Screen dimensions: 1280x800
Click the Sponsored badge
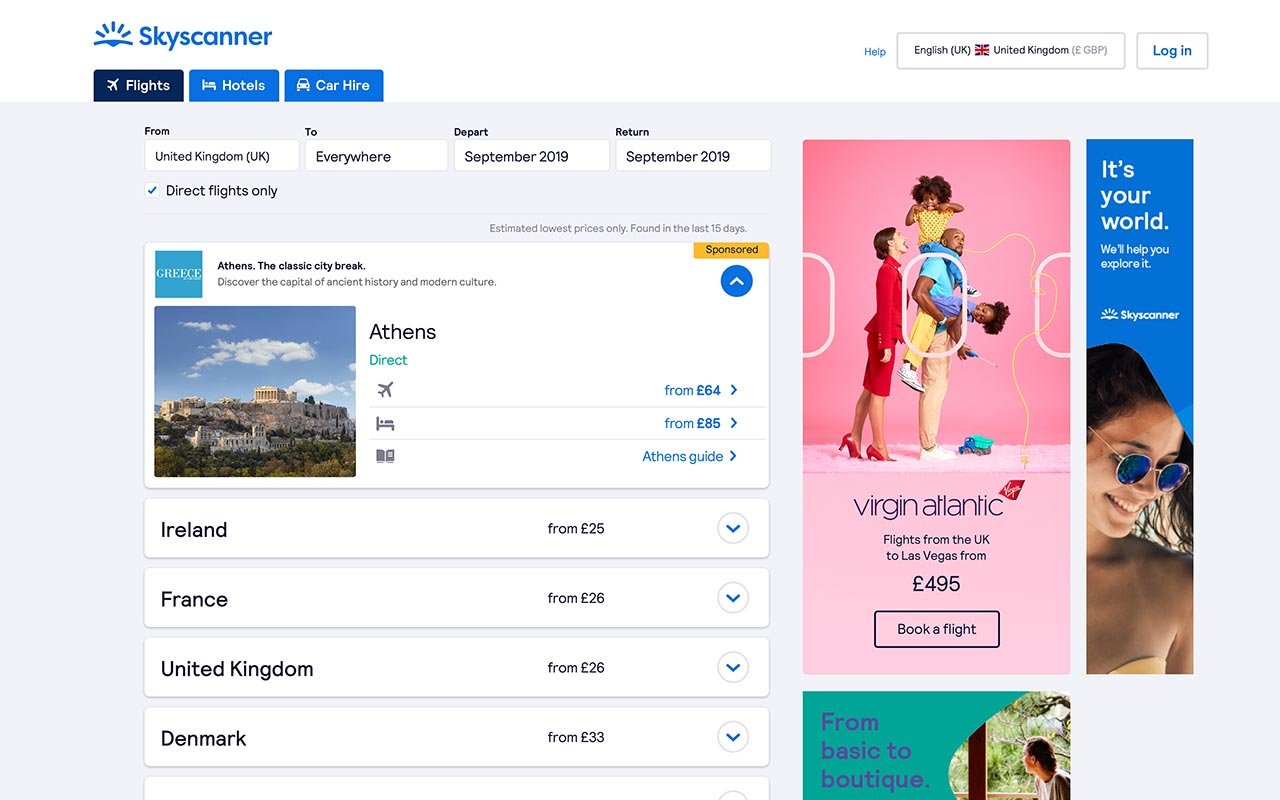click(x=731, y=250)
